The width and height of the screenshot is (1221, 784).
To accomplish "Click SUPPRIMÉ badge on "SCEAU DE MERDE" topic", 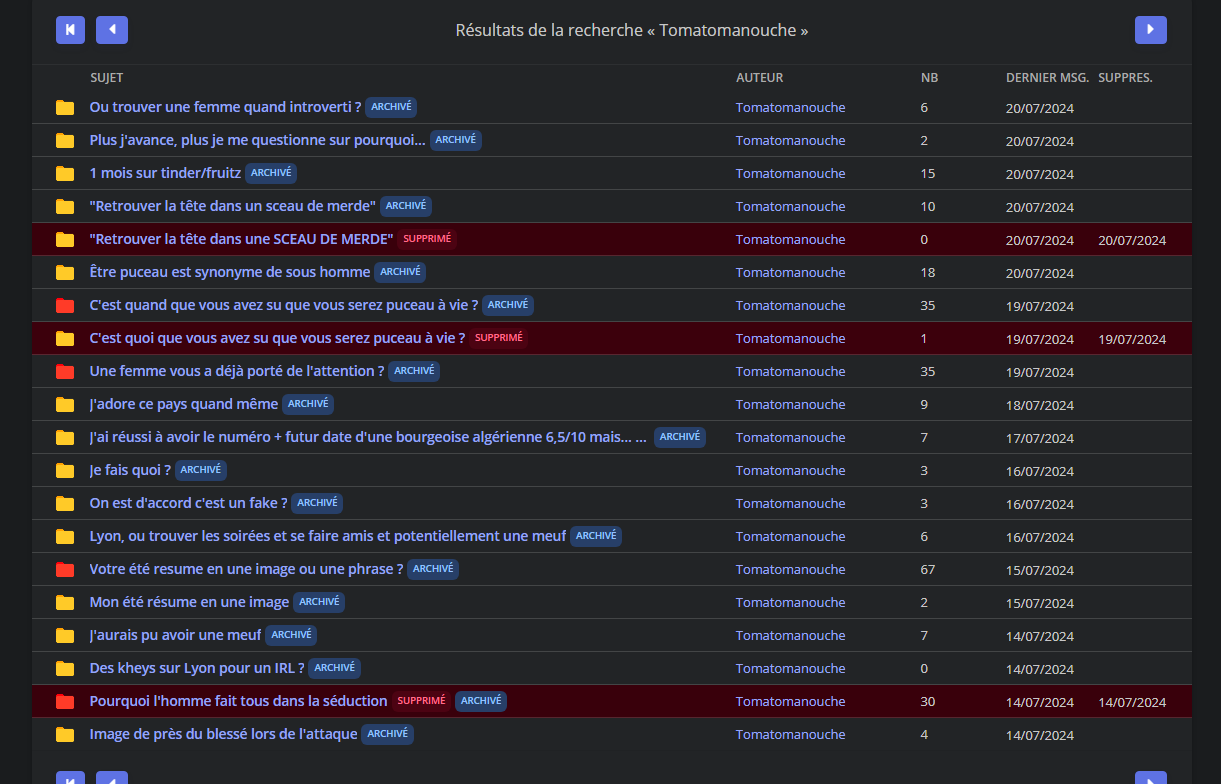I will tap(427, 239).
